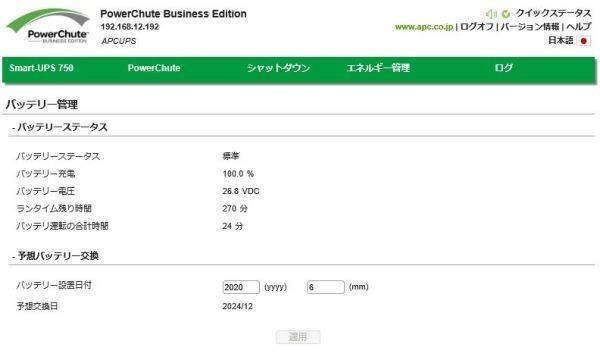The width and height of the screenshot is (600, 363).
Task: Click the バッテリー設置日付 label
Action: (54, 285)
